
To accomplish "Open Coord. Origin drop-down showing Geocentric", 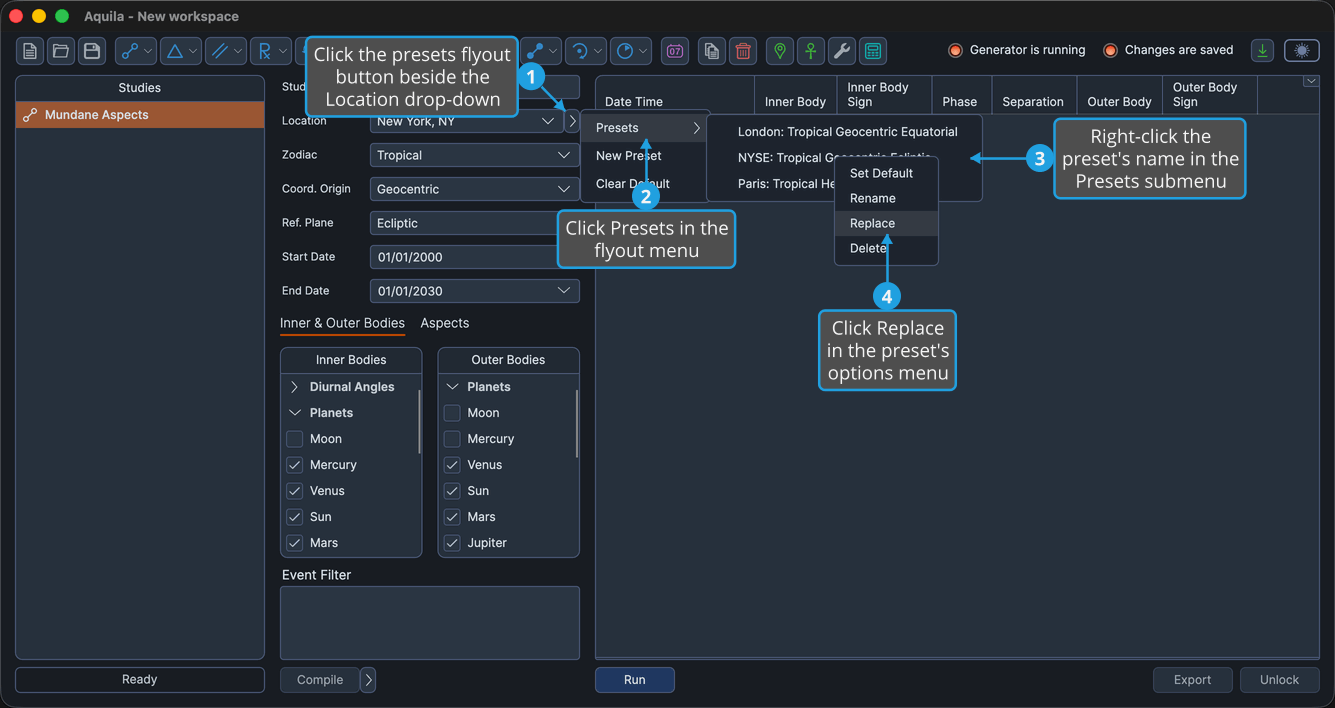I will coord(474,189).
